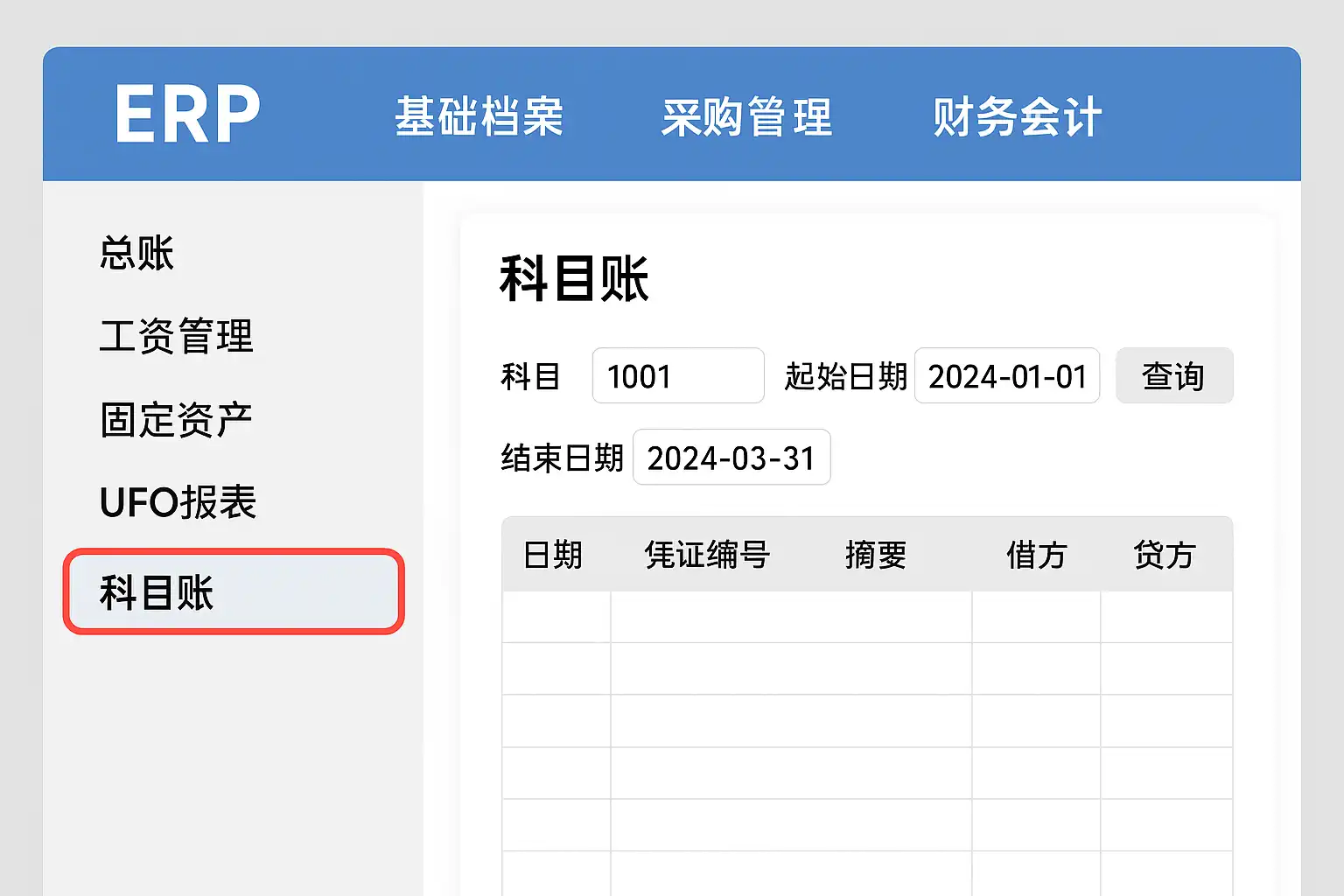Click the 摘要 column header
This screenshot has height=896, width=1344.
876,555
